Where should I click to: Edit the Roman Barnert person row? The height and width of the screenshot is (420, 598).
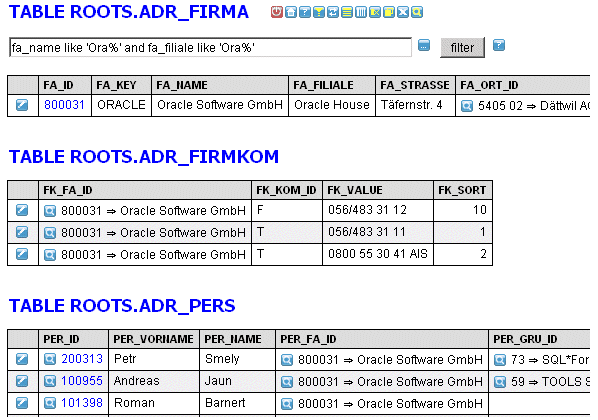click(22, 403)
